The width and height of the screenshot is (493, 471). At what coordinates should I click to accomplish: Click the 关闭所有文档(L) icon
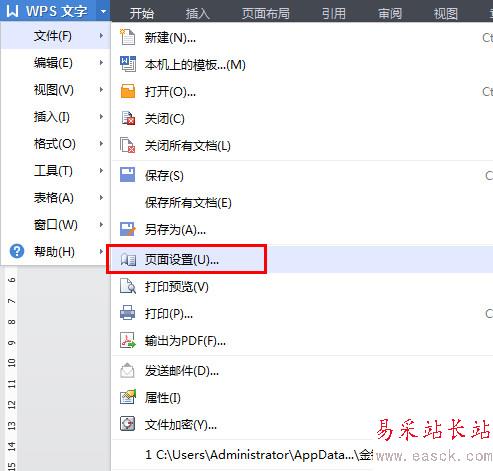point(128,145)
